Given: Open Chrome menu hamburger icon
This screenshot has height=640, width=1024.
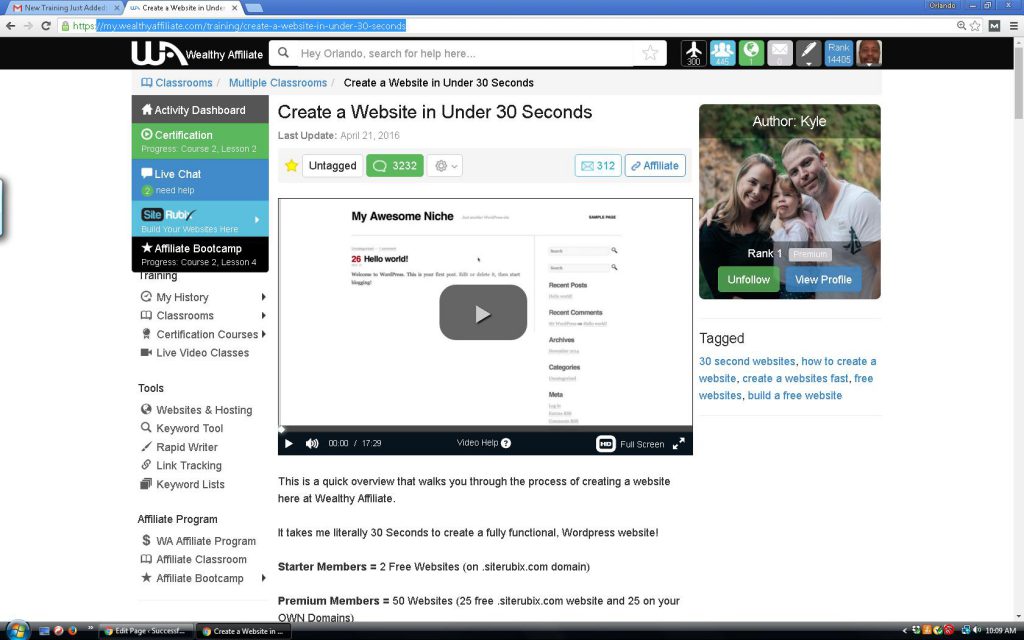Looking at the screenshot, I should point(1014,25).
